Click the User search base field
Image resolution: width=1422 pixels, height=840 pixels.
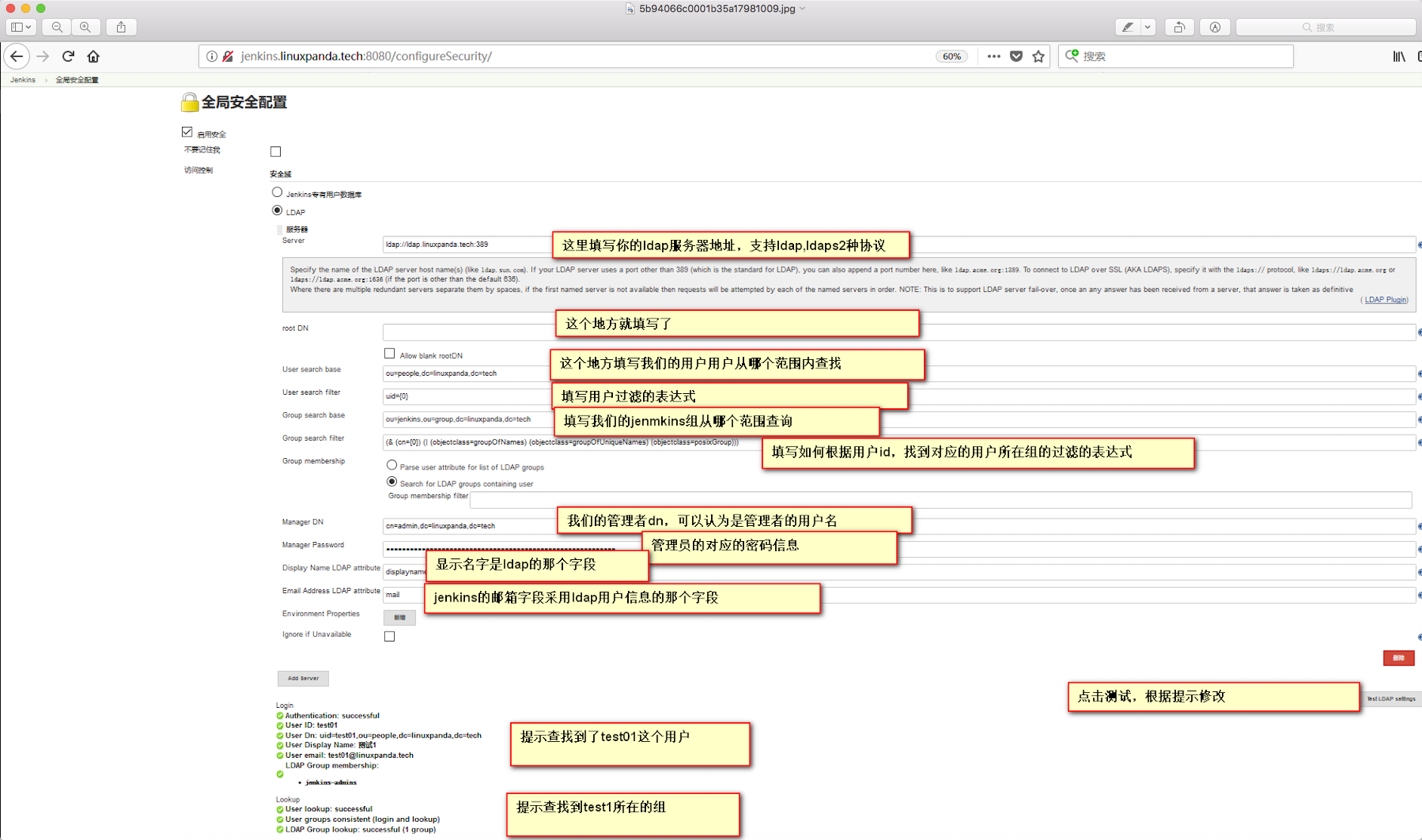point(898,374)
